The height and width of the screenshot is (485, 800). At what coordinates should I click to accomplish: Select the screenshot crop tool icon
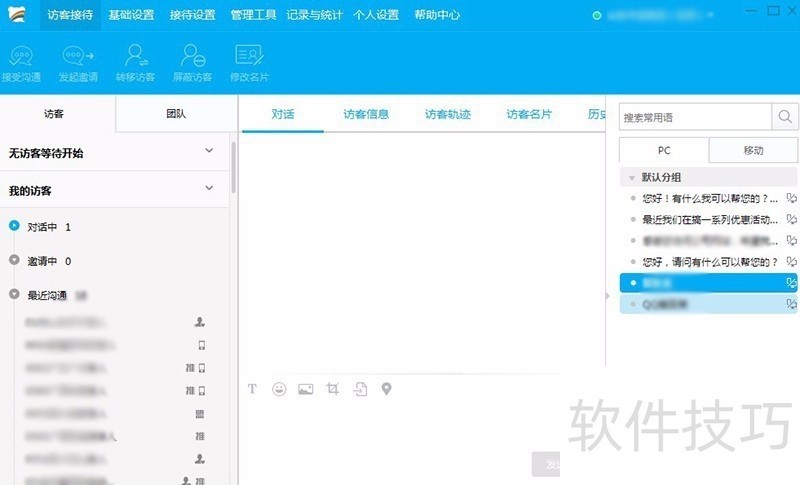(333, 389)
